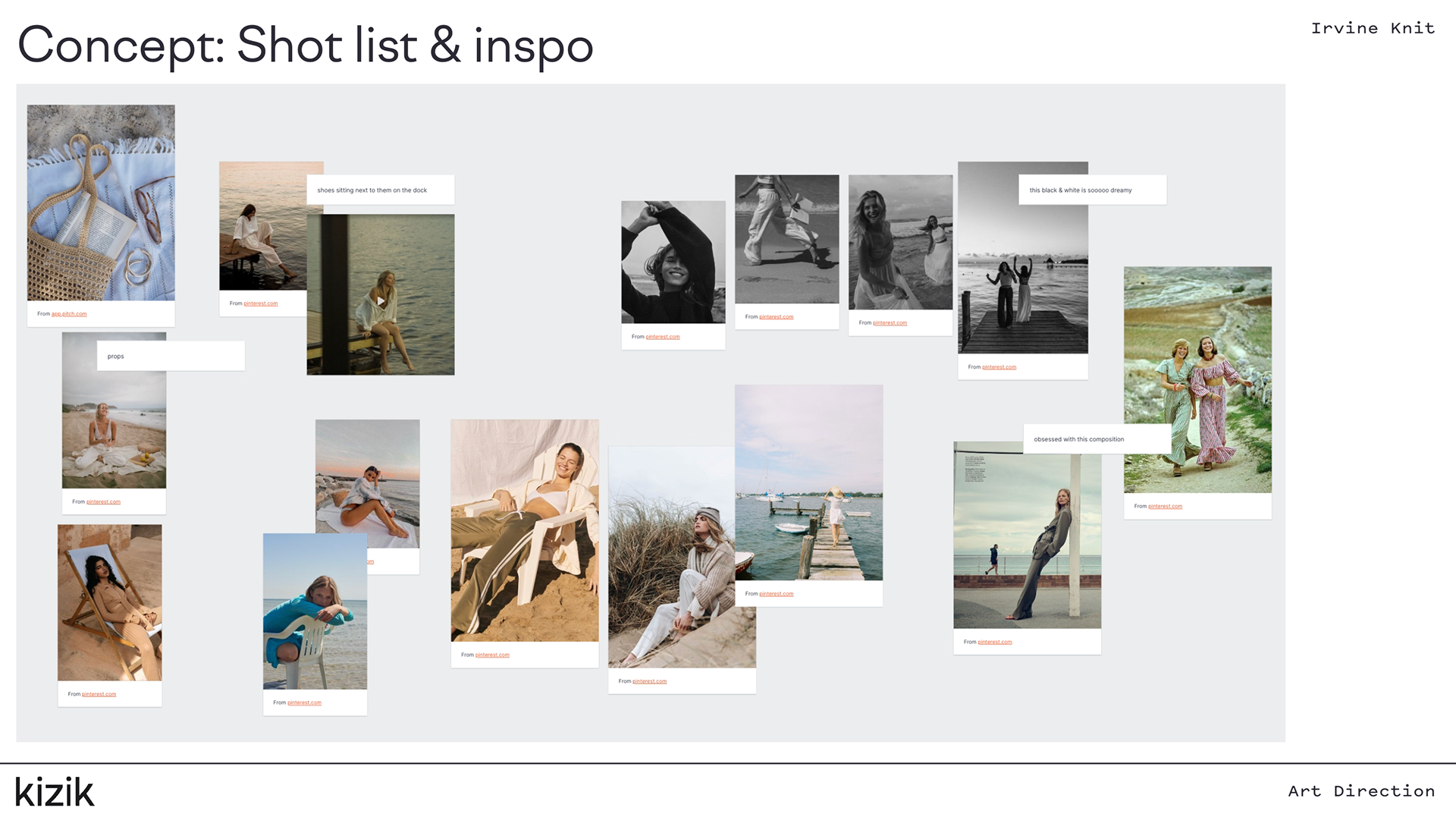Select the girl in blue sweater on plastic chair
Image resolution: width=1456 pixels, height=817 pixels.
point(315,611)
